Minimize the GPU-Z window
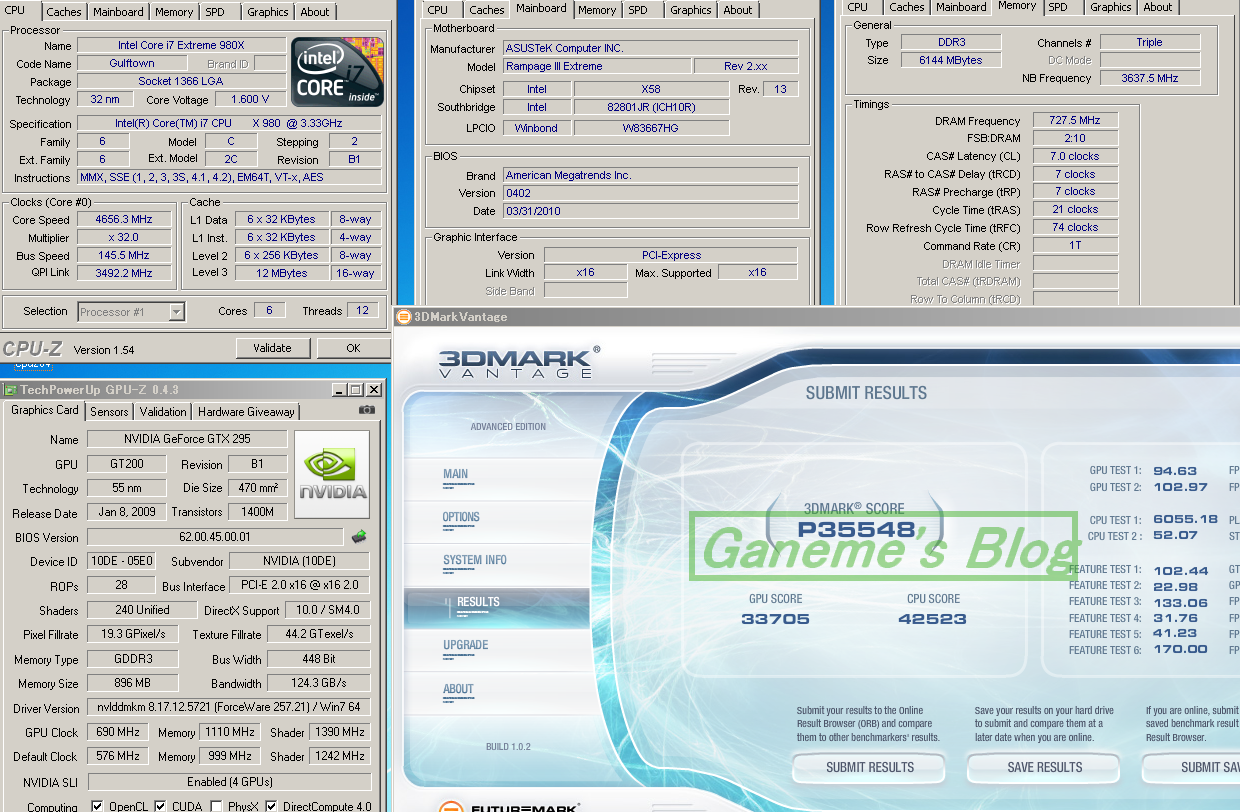The image size is (1240, 812). point(339,390)
